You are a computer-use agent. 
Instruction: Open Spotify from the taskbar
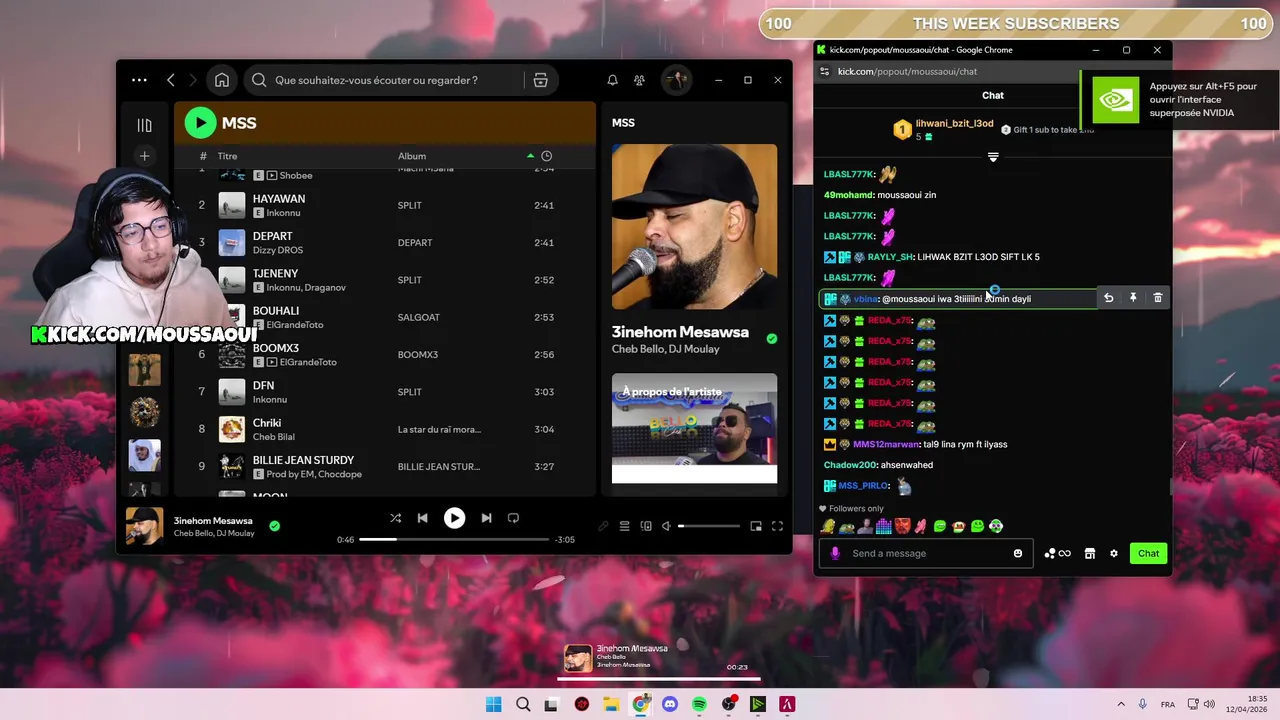coord(699,704)
